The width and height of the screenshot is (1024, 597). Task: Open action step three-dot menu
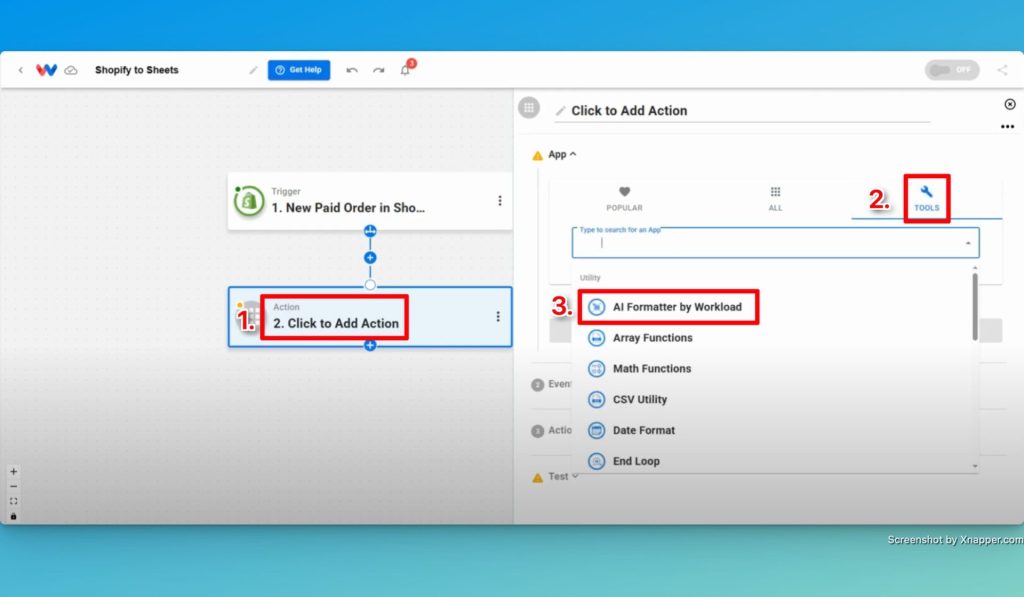point(498,317)
